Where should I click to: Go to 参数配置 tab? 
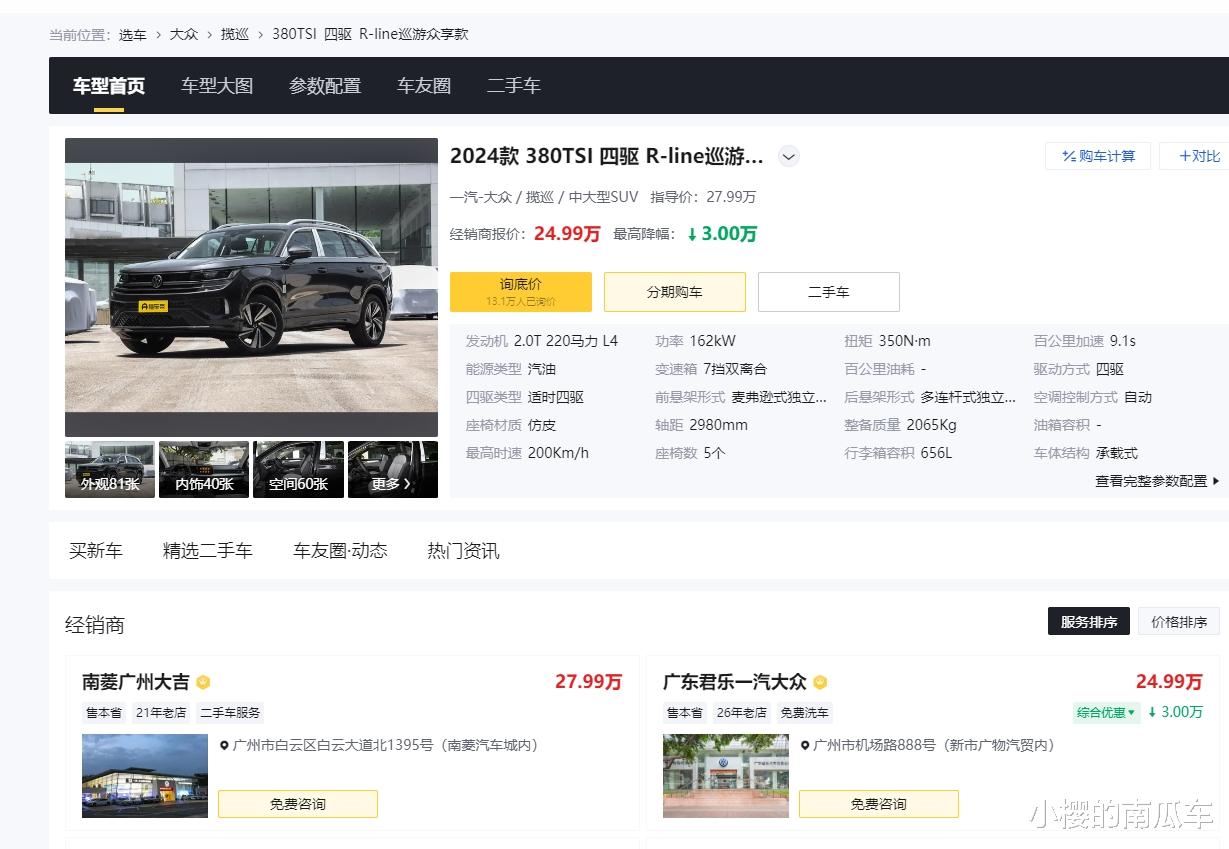325,86
